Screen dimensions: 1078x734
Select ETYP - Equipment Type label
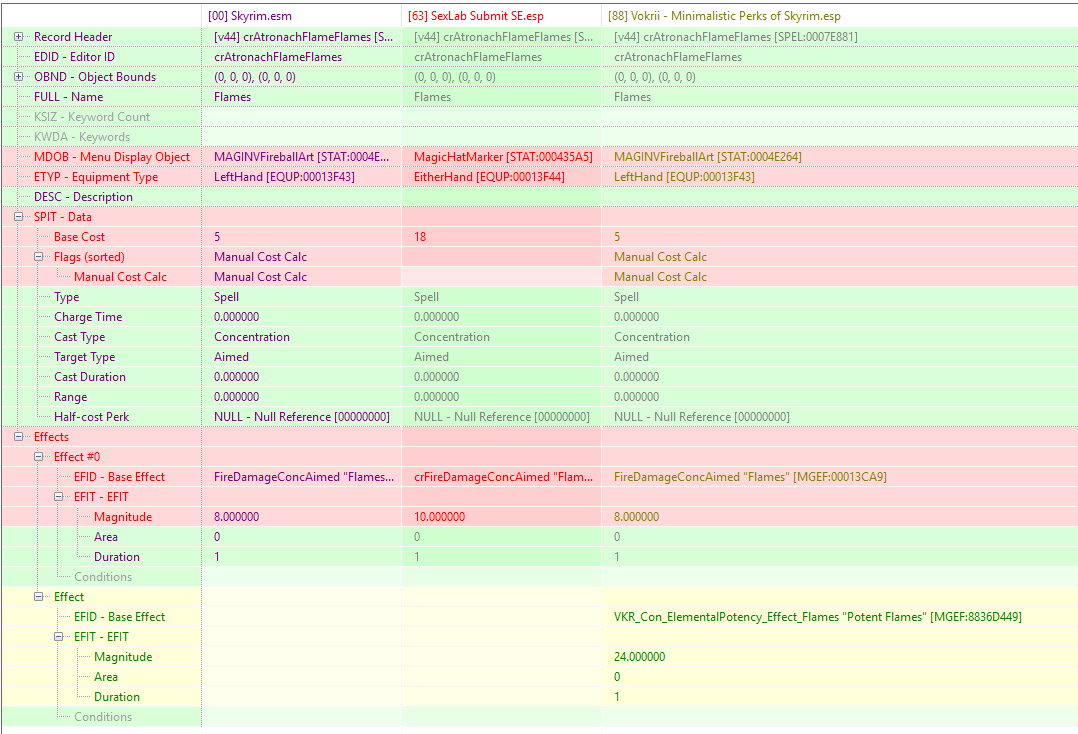point(96,177)
